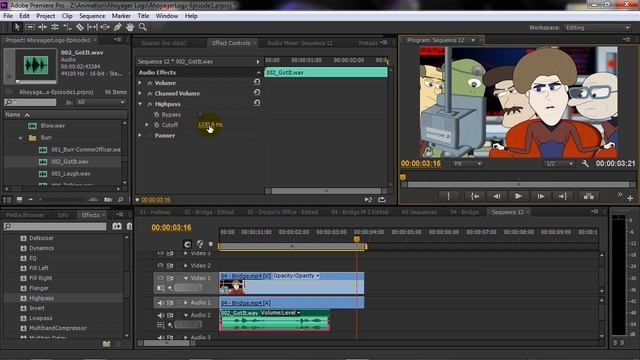Select the Ripple Edit tool
640x360 pixels.
(x=42, y=27)
